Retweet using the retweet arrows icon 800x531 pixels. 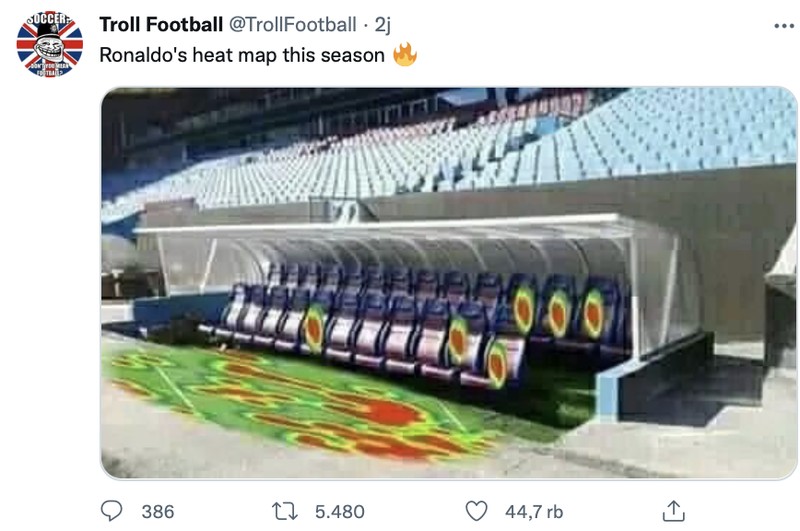[286, 511]
